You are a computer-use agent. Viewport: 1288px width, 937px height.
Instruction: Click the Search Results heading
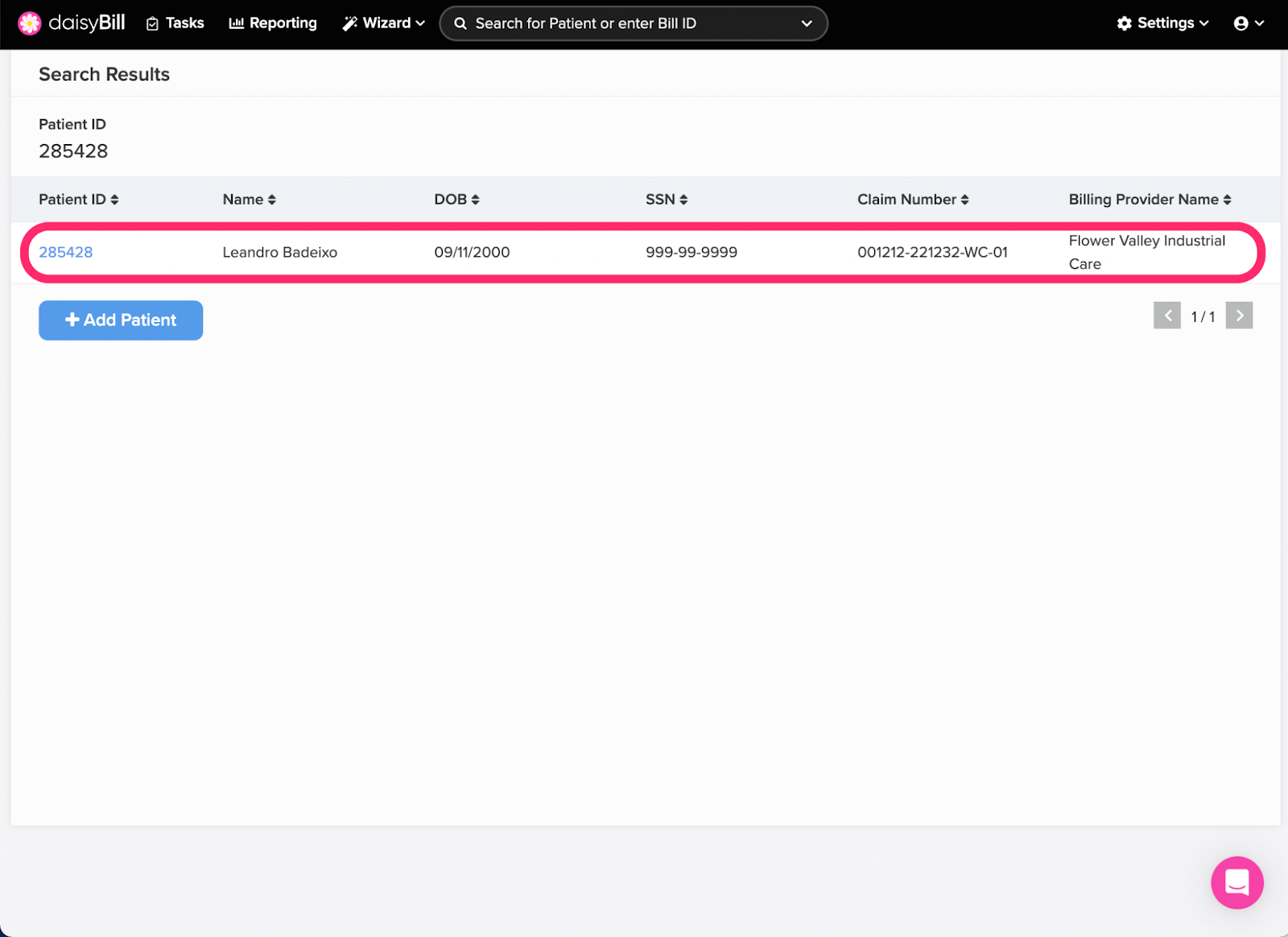coord(105,74)
